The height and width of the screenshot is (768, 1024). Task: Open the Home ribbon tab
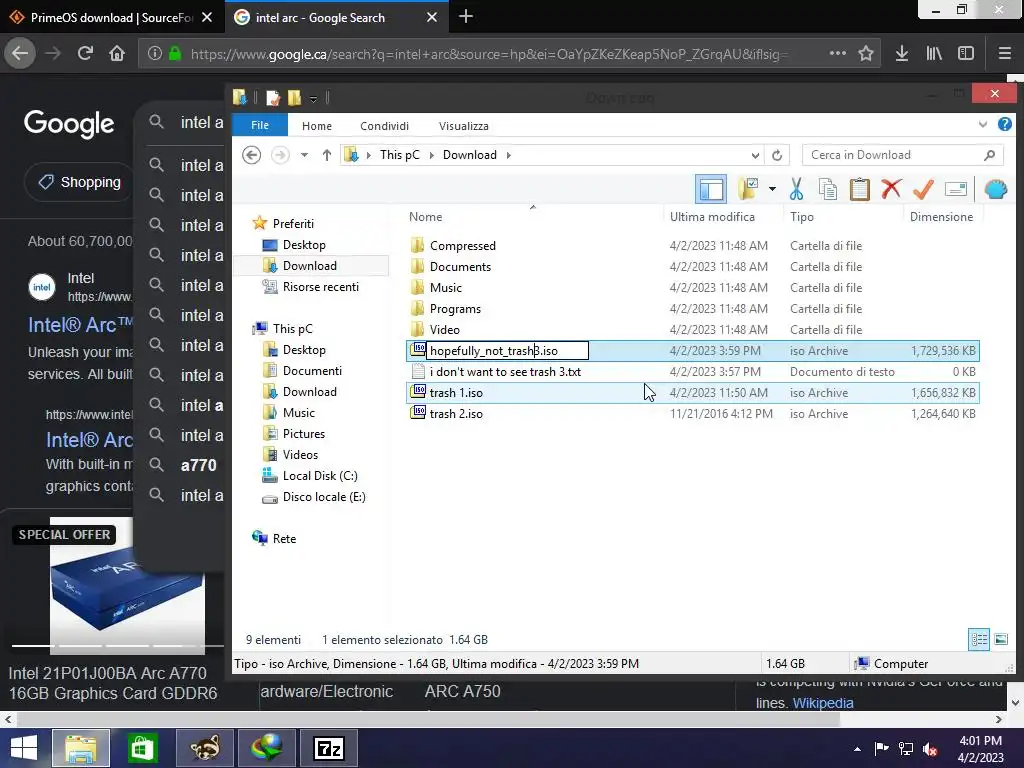click(317, 125)
